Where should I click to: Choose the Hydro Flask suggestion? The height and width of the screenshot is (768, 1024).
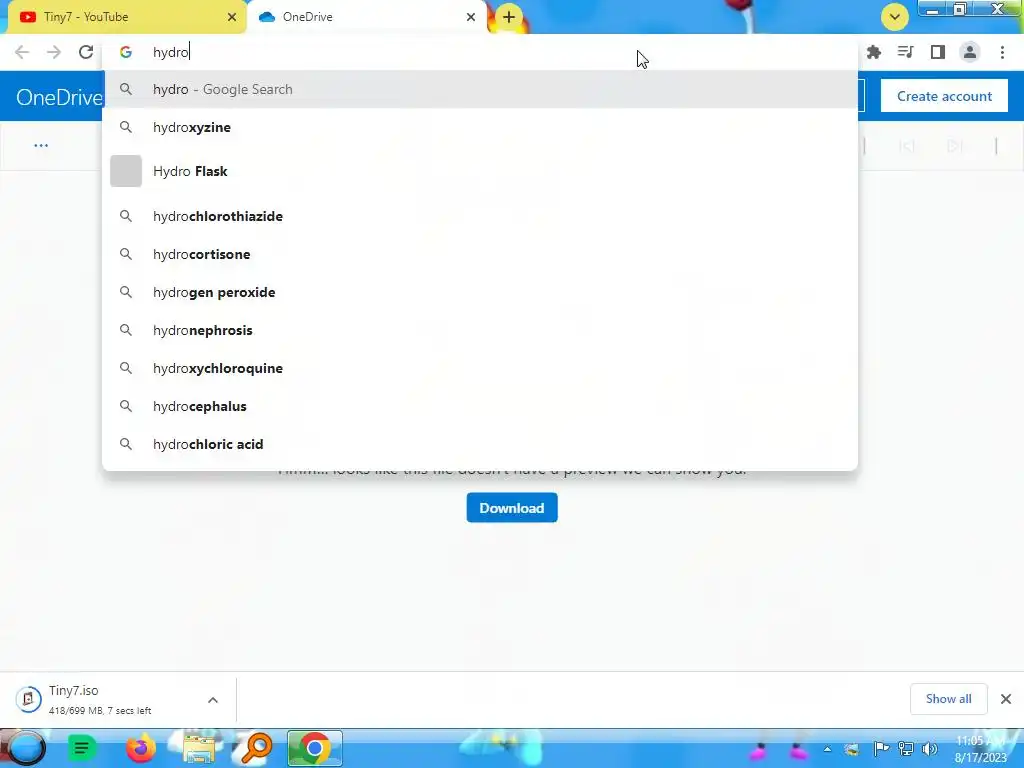point(480,171)
